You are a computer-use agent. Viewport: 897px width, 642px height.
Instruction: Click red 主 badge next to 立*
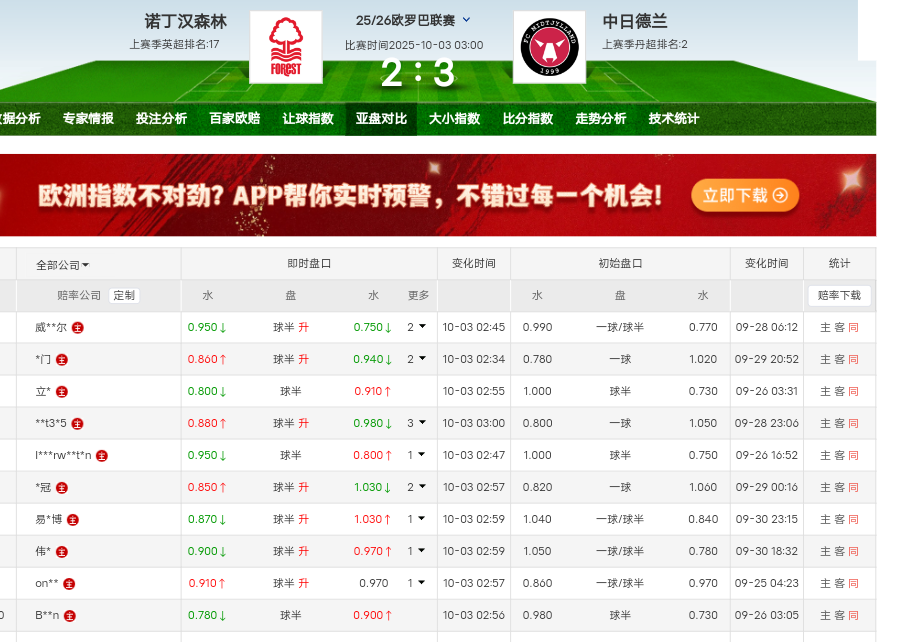point(62,391)
